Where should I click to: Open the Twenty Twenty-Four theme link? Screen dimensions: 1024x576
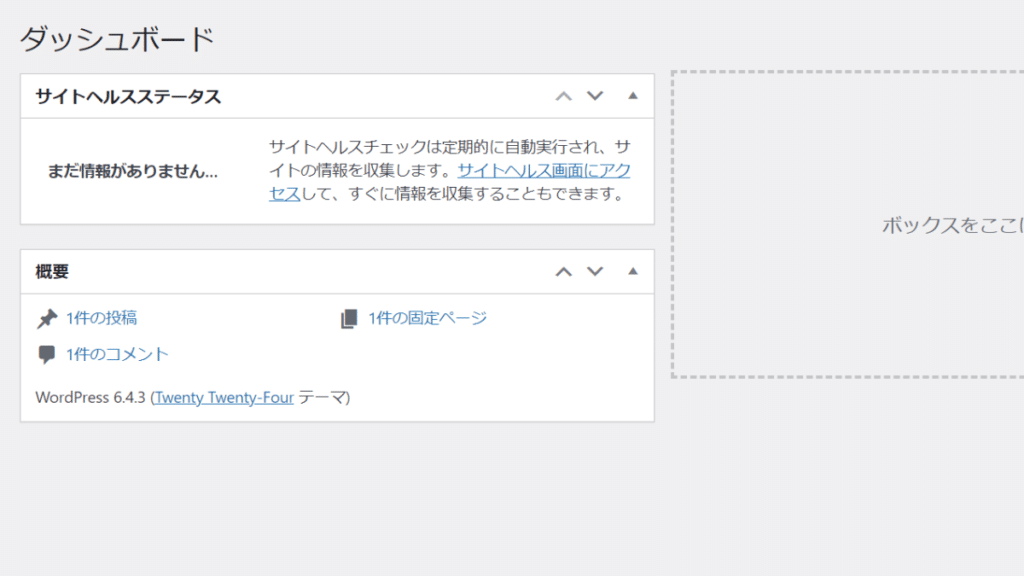tap(222, 397)
